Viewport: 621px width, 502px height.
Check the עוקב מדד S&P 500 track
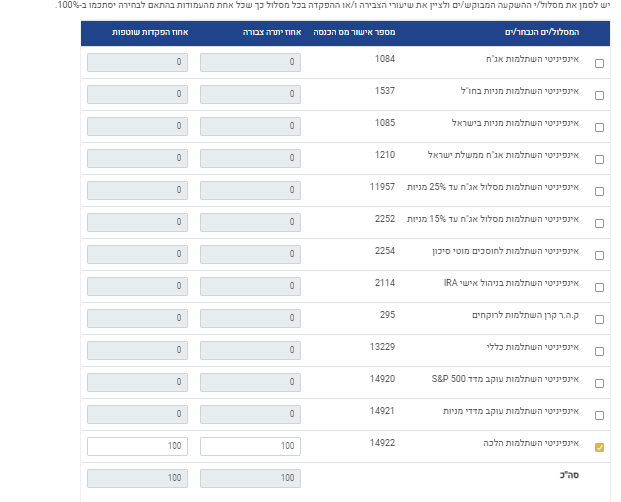coord(599,384)
